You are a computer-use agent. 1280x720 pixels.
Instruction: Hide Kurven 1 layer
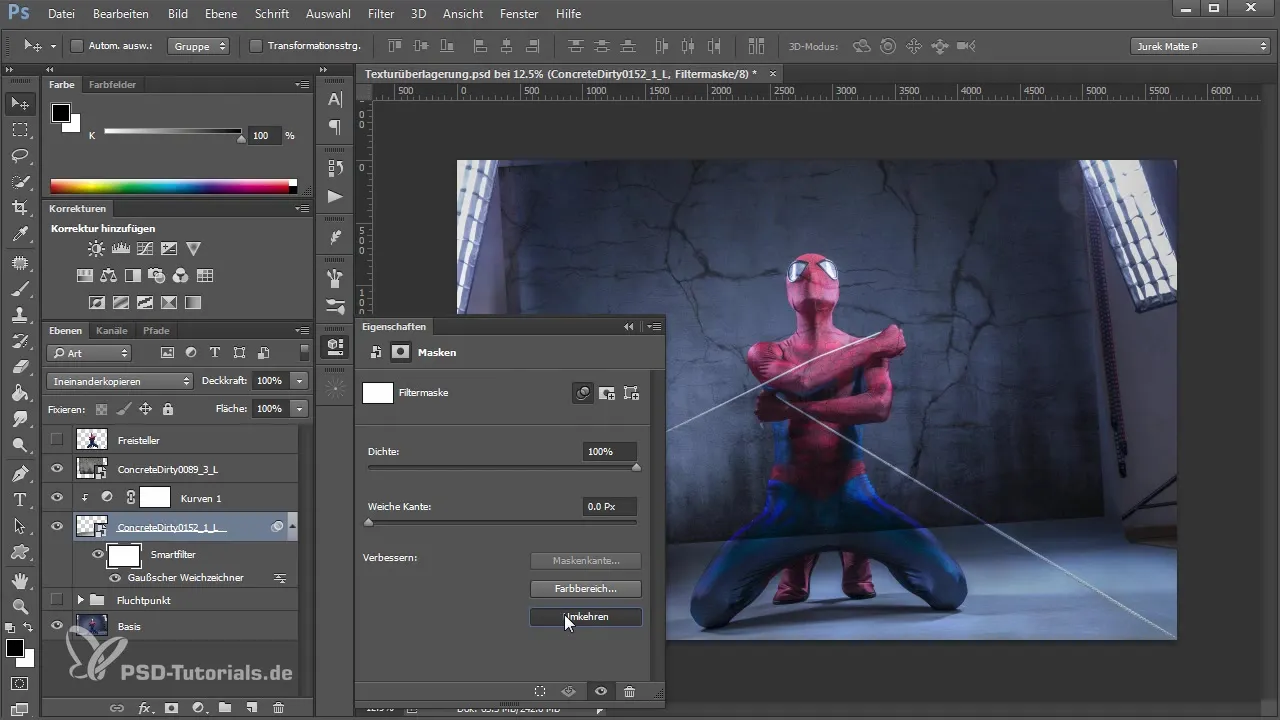tap(56, 497)
